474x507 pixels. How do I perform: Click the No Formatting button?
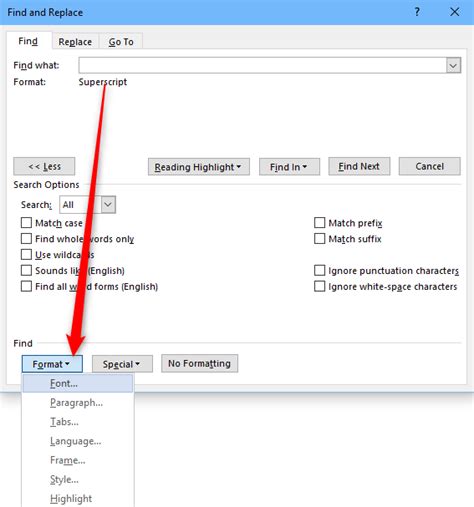[199, 363]
